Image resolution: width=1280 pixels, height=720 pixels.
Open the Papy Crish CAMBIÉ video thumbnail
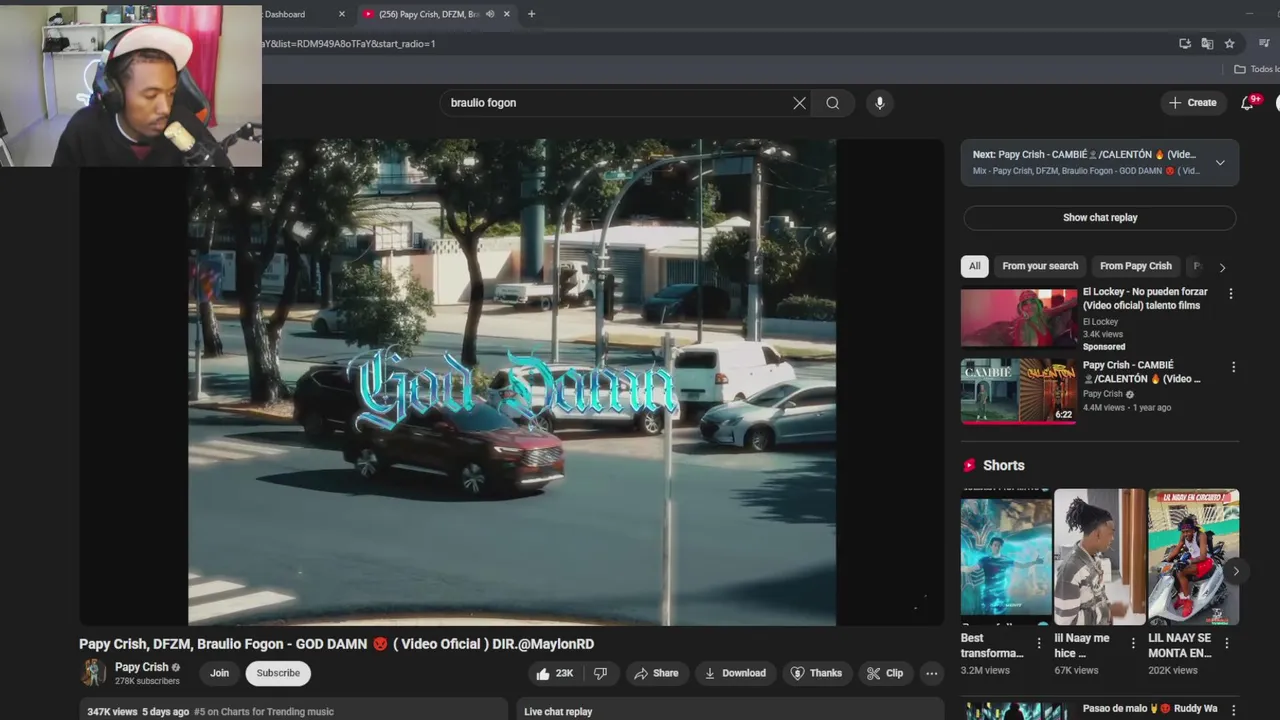click(x=1019, y=391)
